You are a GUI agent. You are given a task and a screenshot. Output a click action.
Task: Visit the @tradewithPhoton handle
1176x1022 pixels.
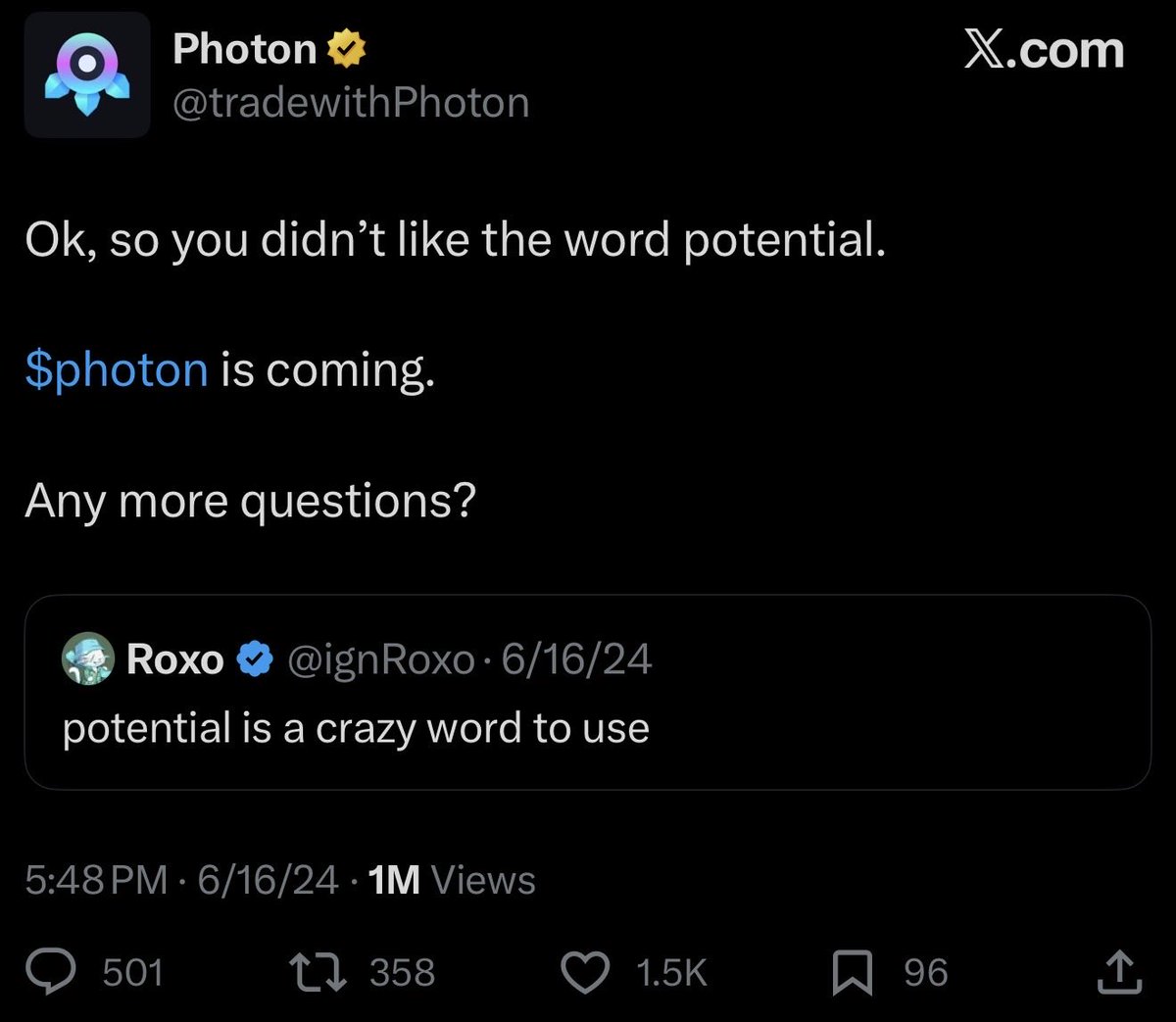(351, 103)
